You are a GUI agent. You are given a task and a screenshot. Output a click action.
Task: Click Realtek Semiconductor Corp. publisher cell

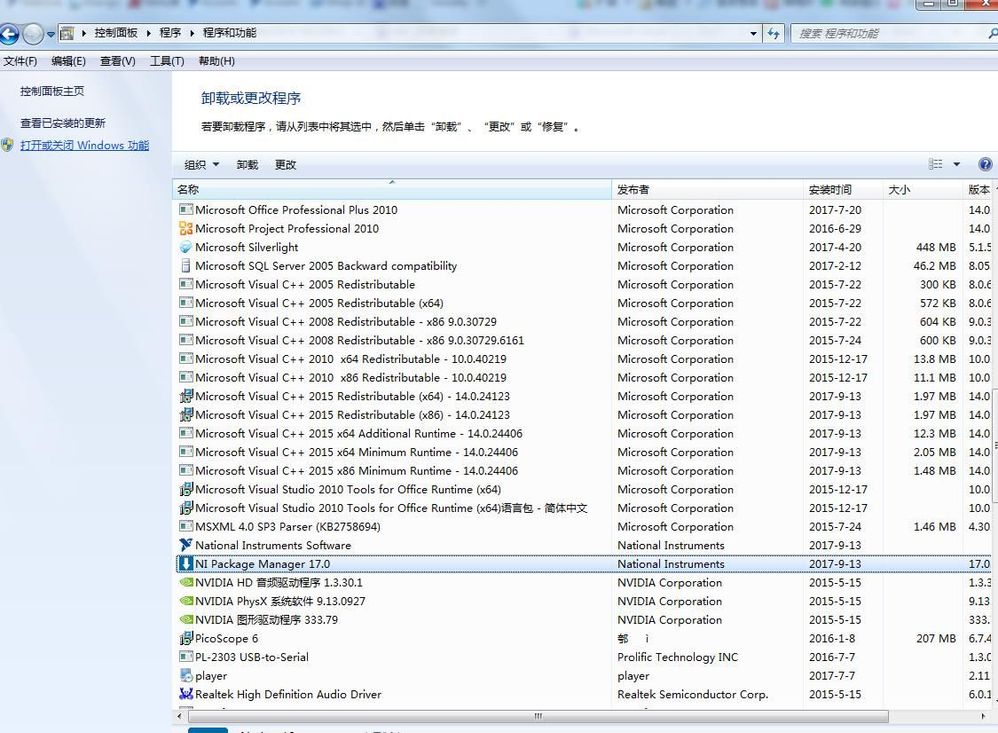(x=692, y=694)
